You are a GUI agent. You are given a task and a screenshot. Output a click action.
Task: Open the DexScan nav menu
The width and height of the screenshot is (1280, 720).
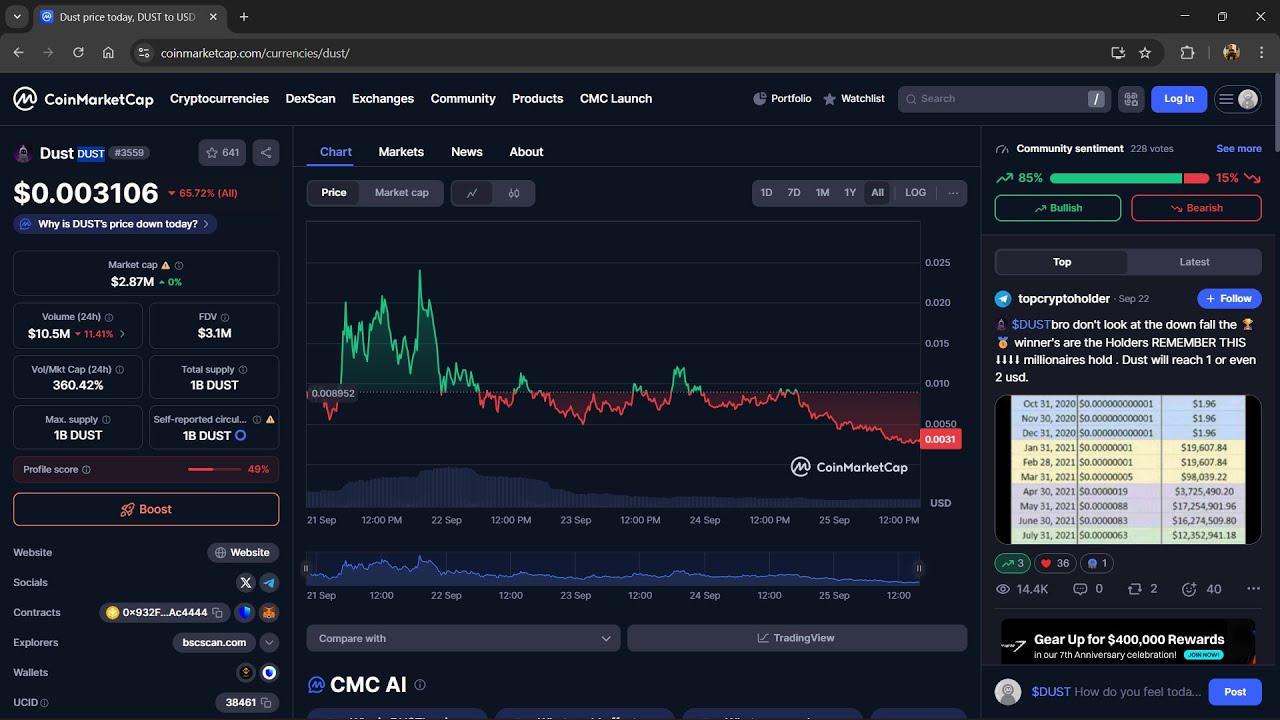click(310, 99)
